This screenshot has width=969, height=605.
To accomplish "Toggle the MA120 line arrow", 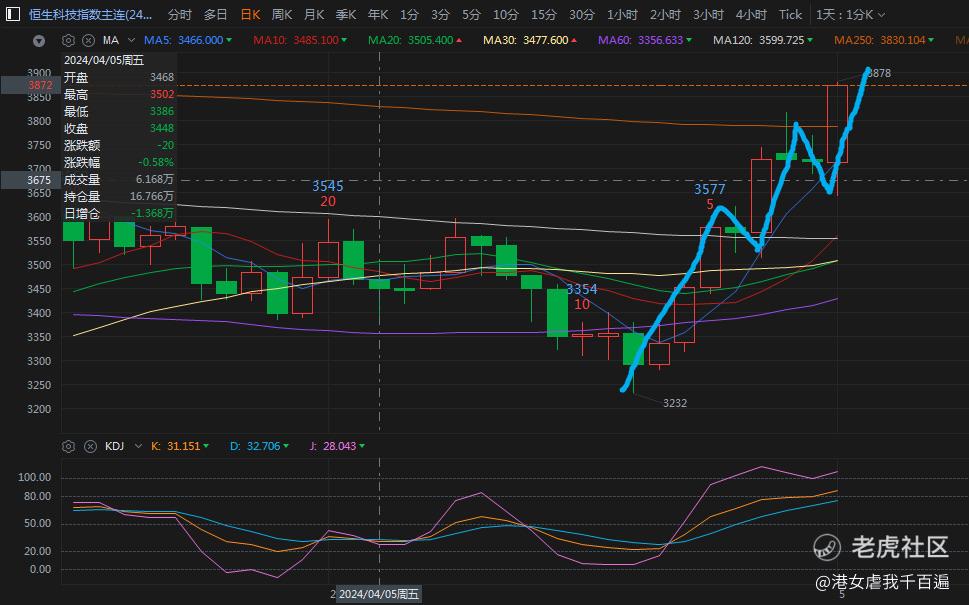I will (810, 40).
